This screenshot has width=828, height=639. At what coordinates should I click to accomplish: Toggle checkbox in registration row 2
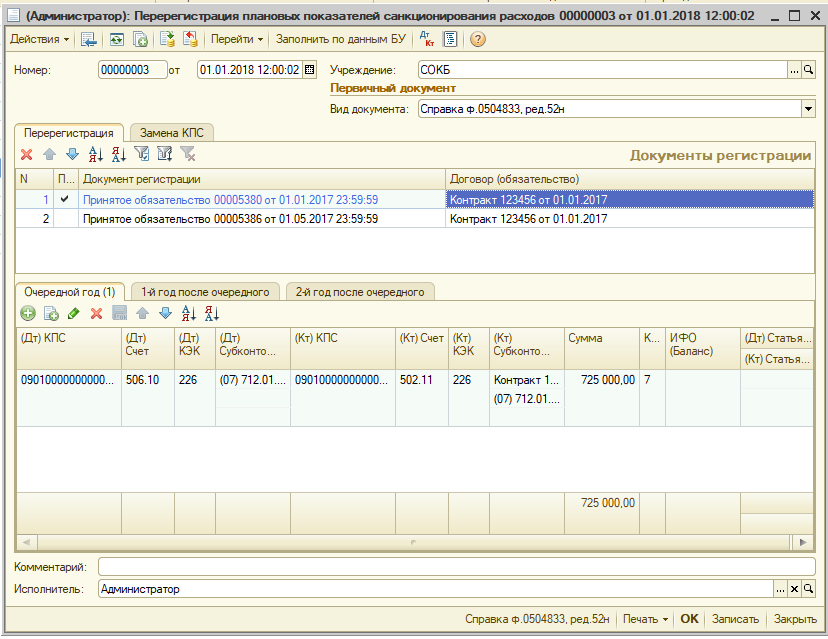tap(65, 218)
